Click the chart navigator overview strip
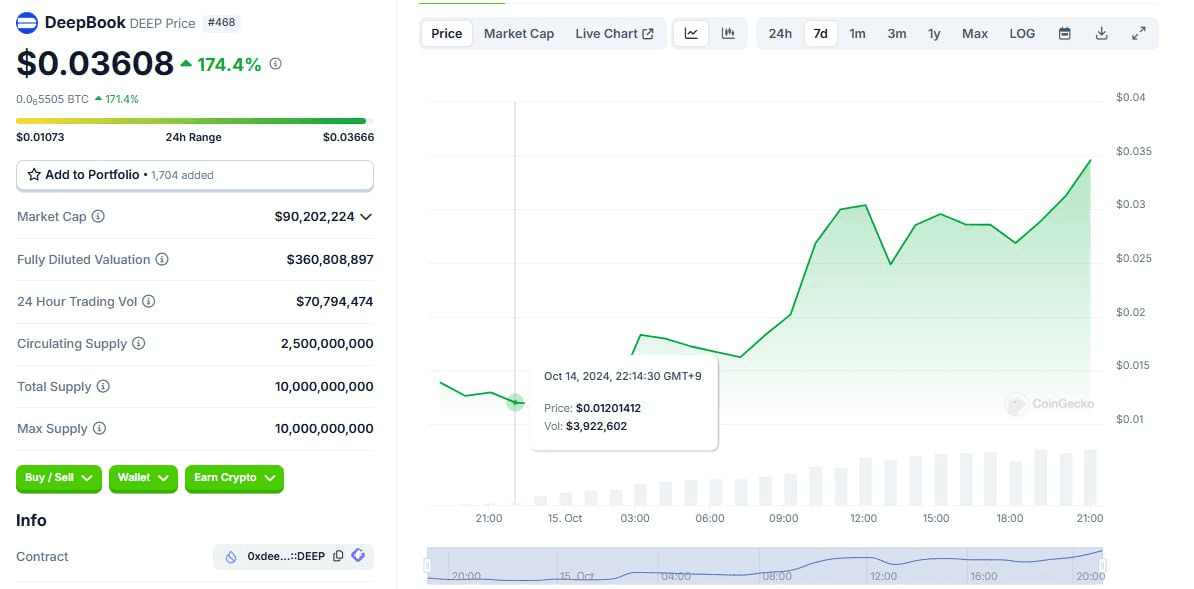Viewport: 1194px width, 589px height. (x=765, y=565)
